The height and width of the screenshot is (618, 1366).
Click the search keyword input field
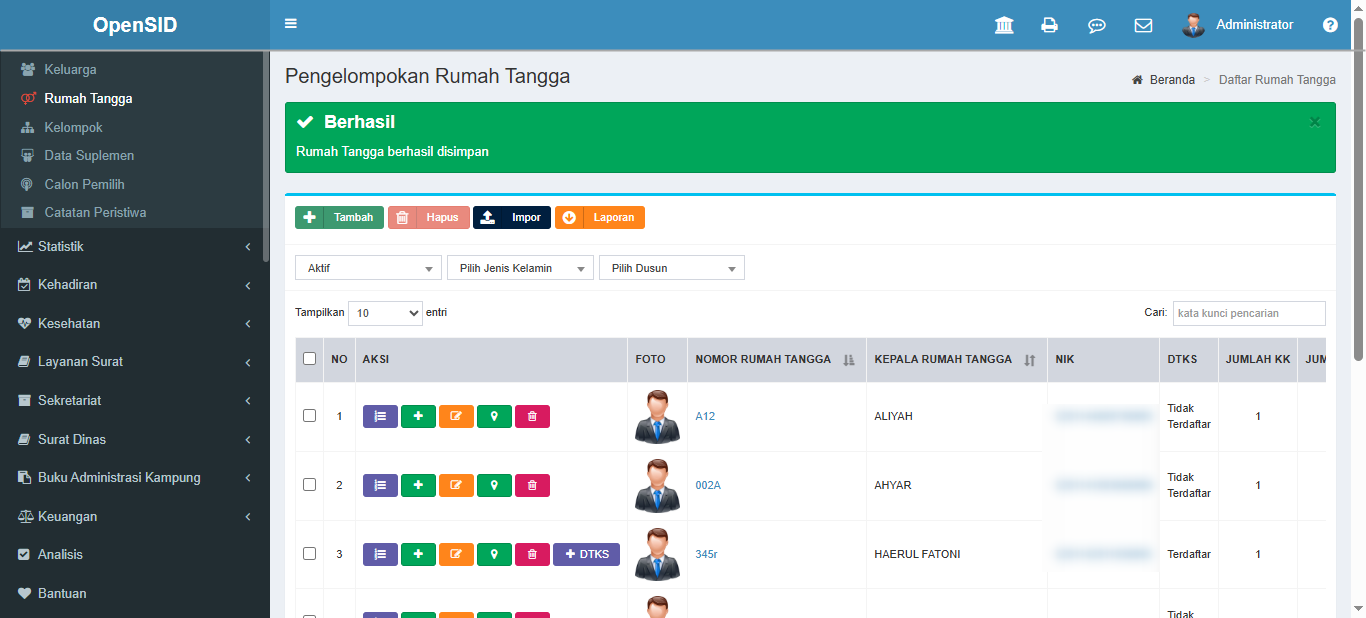tap(1248, 313)
